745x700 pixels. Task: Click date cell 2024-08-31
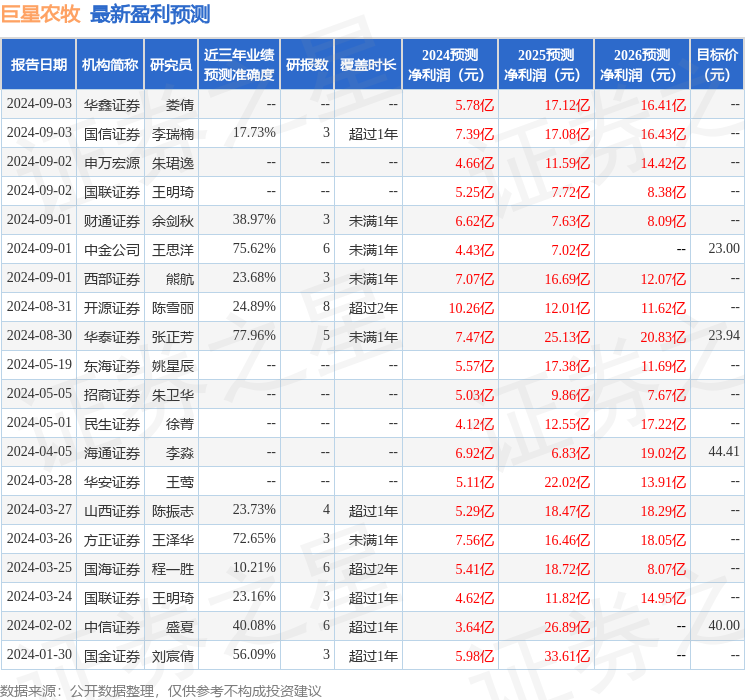(x=39, y=307)
